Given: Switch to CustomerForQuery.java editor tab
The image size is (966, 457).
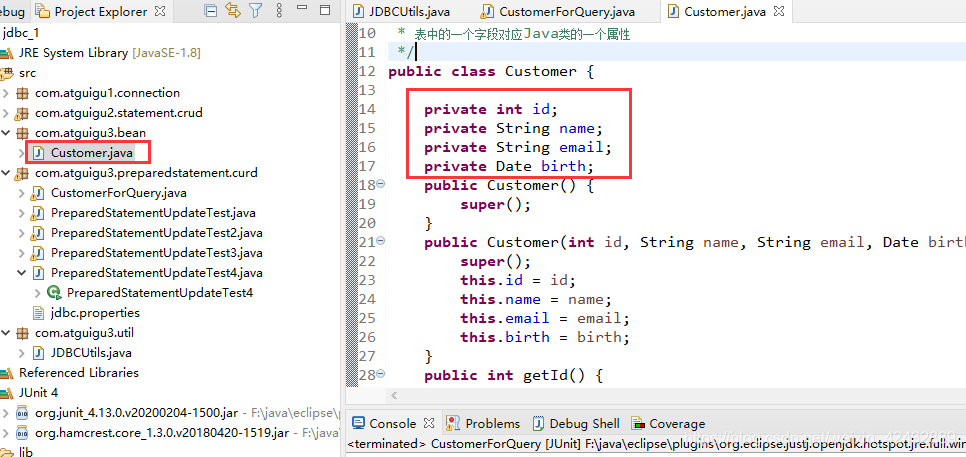Looking at the screenshot, I should click(558, 11).
